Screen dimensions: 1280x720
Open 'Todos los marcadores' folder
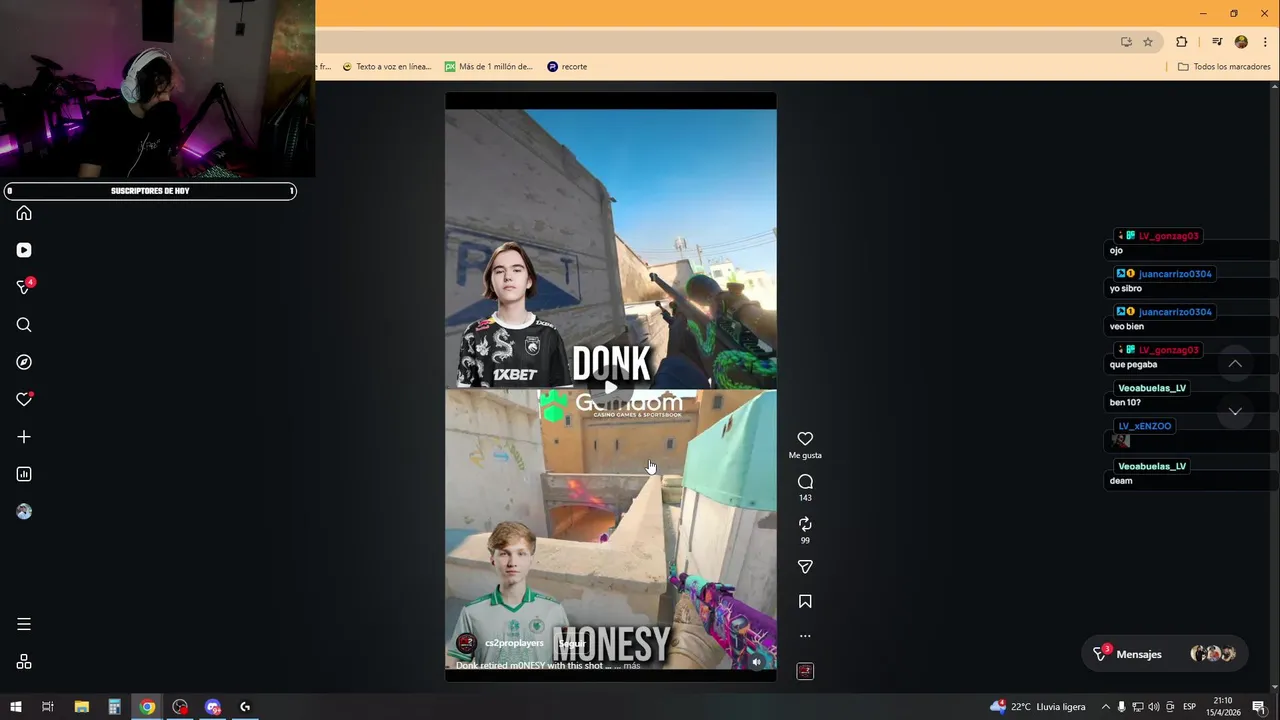tap(1224, 67)
